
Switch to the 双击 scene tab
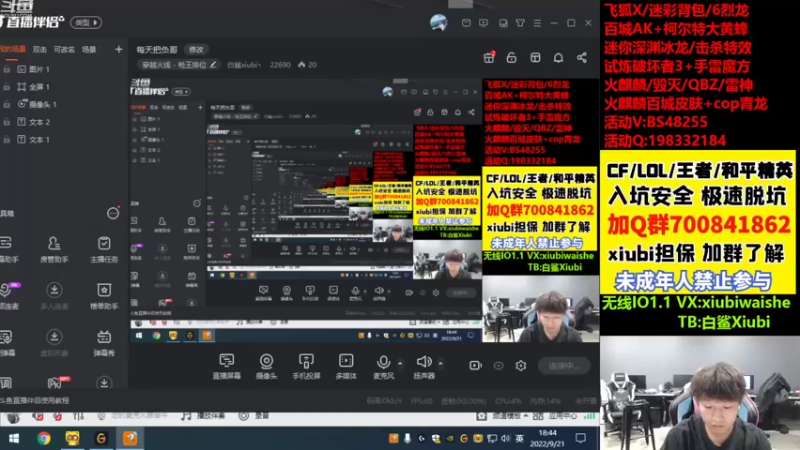click(x=40, y=49)
